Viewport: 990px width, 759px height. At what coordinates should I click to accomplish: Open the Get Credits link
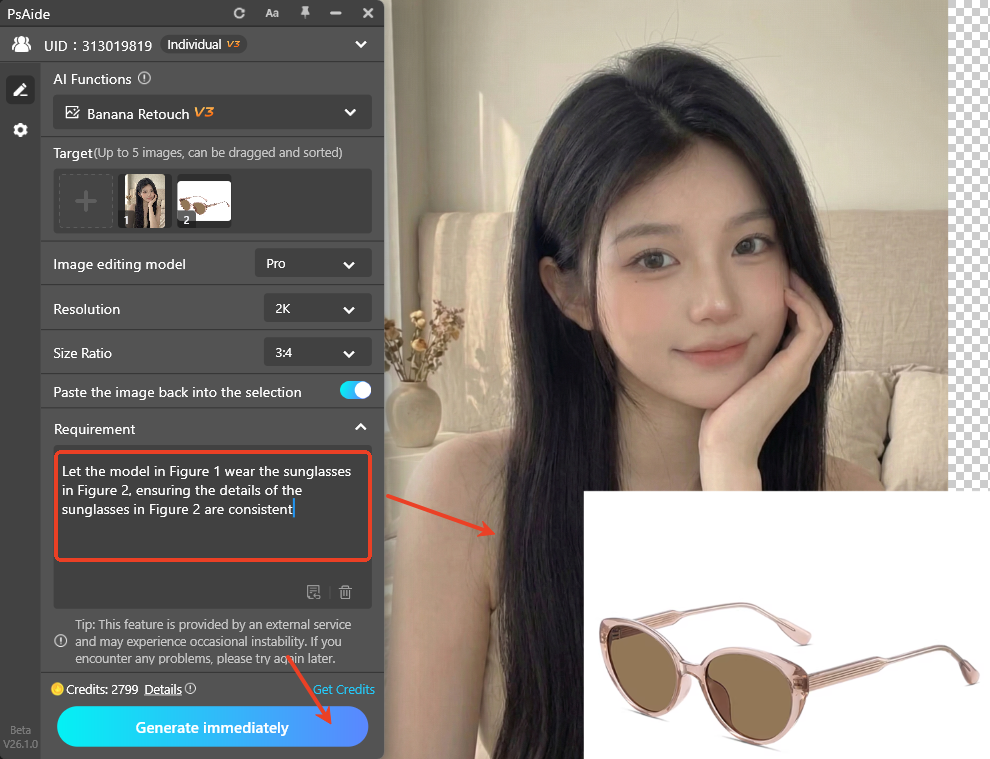(344, 689)
